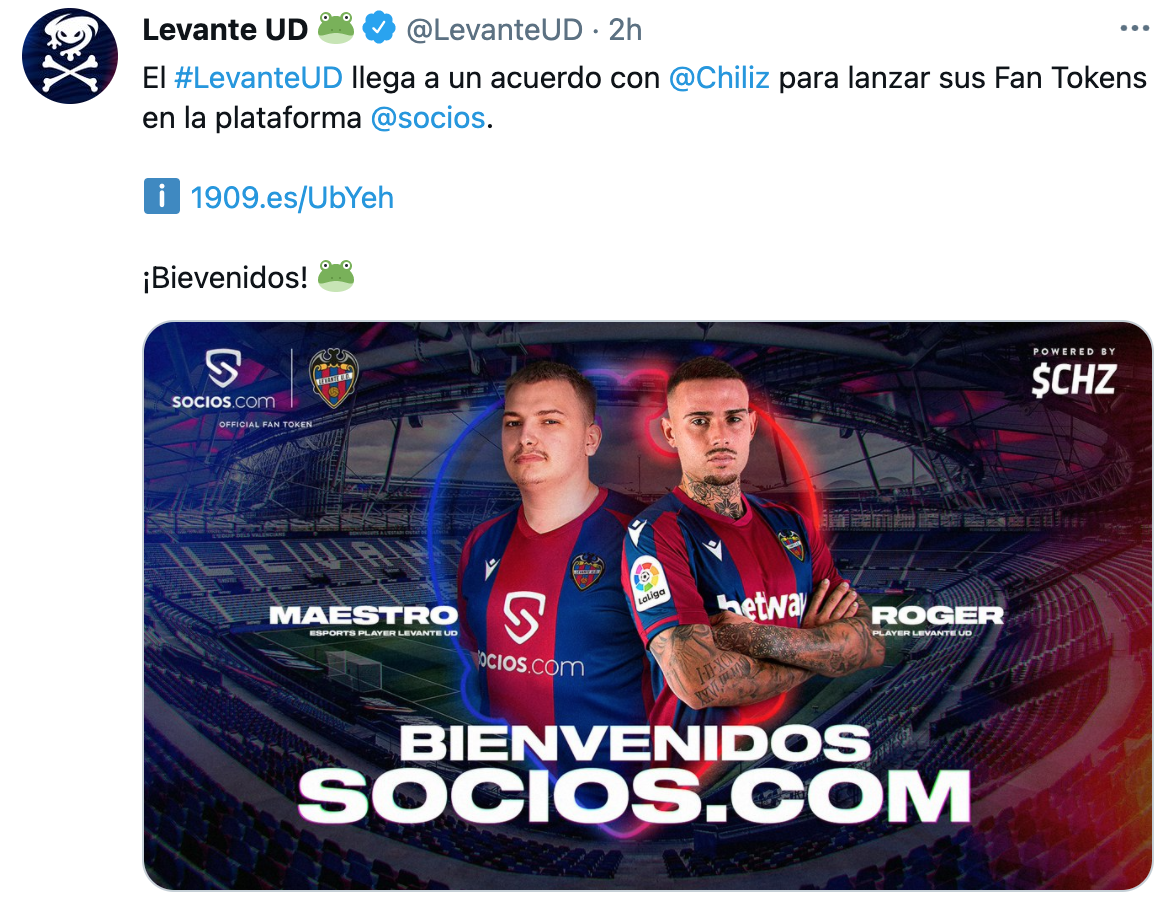Screen dimensions: 1170x916
Task: Open the Levante UD display name
Action: click(225, 30)
